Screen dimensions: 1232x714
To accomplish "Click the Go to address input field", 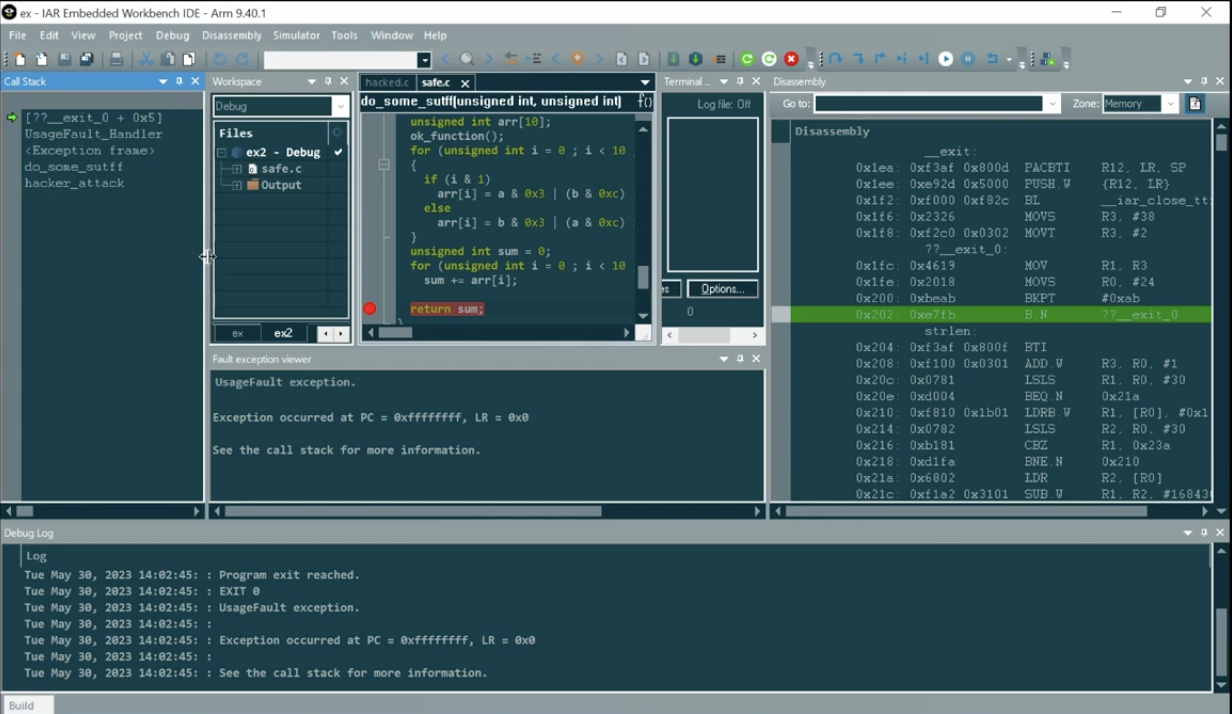I will tap(928, 104).
